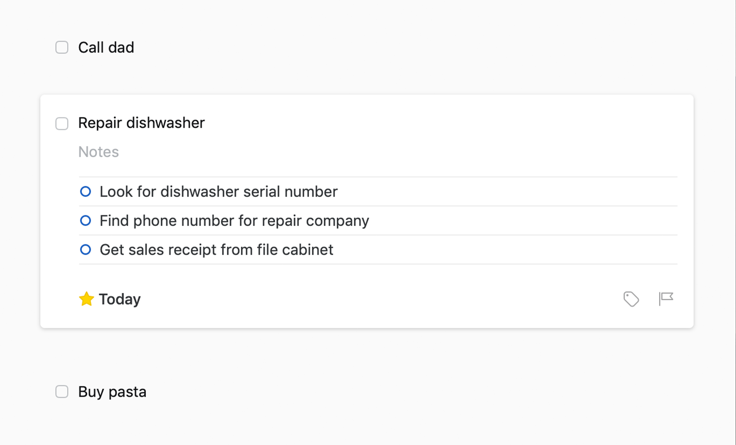Screen dimensions: 736x445
Task: Set a deadline with the flag icon
Action: 666,299
